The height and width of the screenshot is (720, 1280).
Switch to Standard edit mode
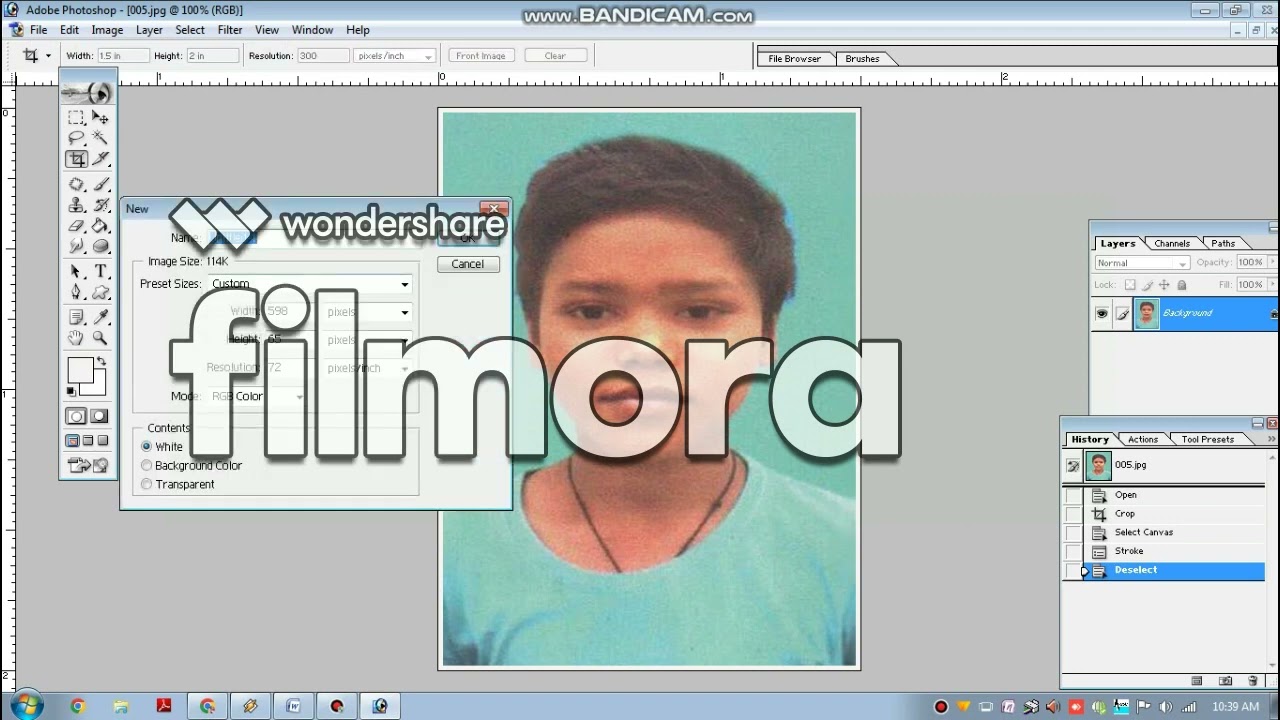[76, 416]
